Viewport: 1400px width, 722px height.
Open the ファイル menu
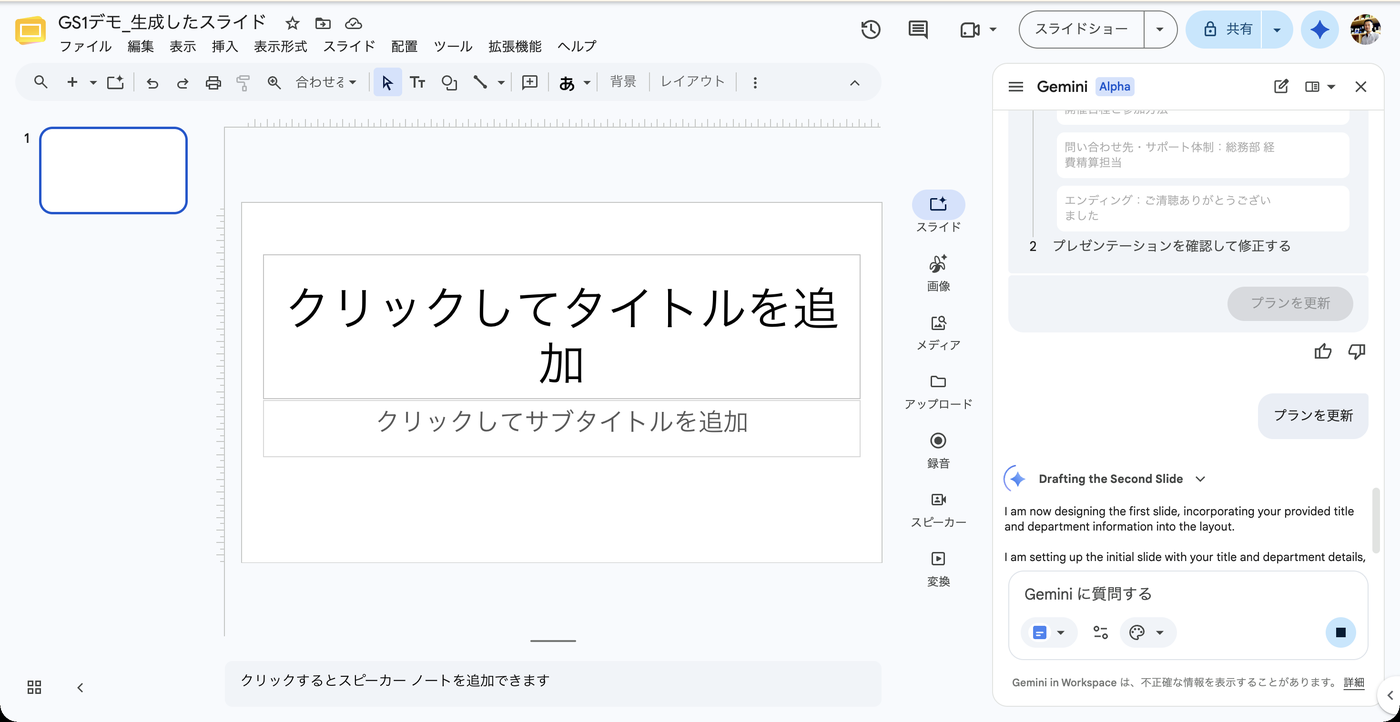pyautogui.click(x=86, y=46)
